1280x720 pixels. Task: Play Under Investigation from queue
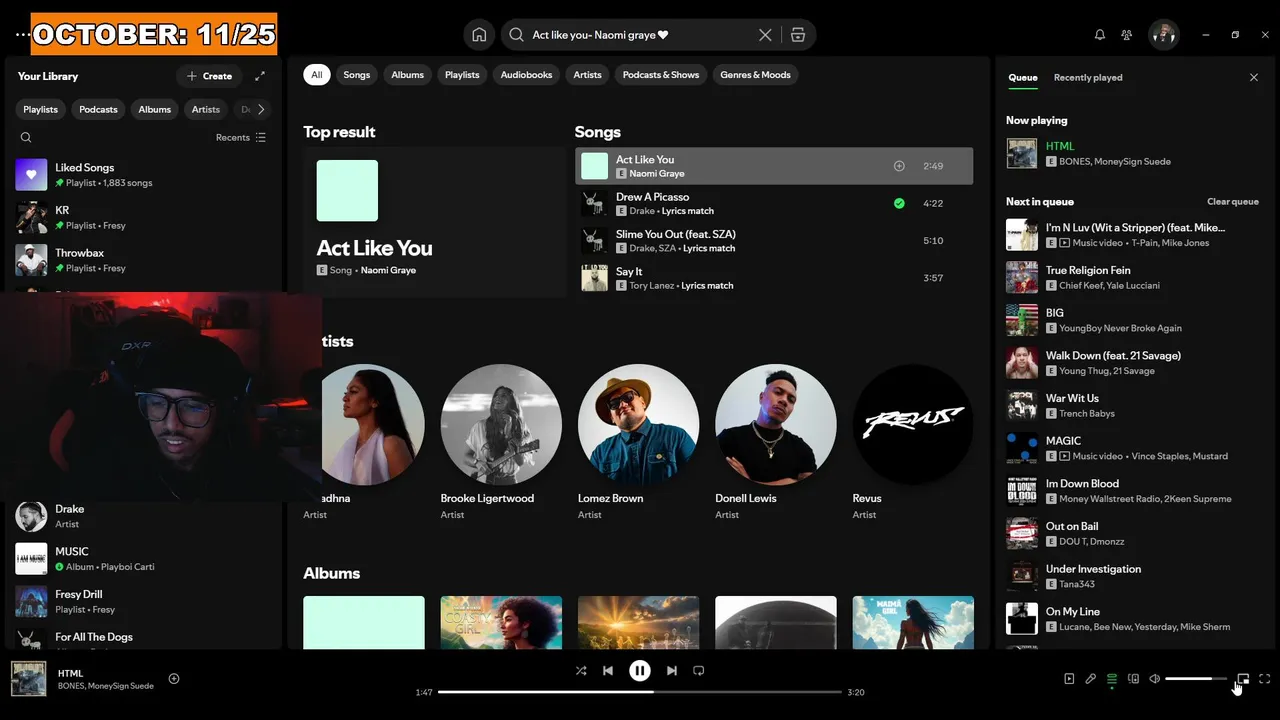[1134, 576]
